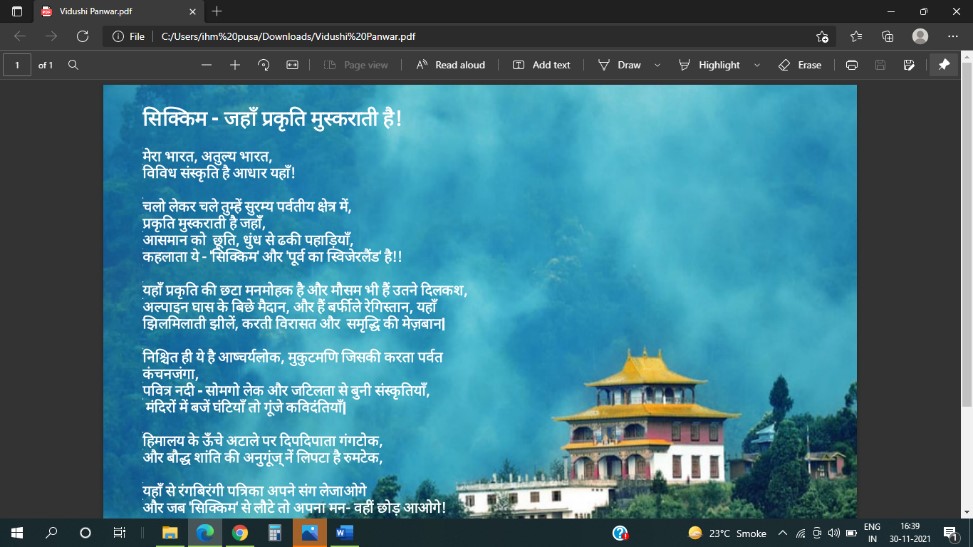Screen dimensions: 973x547
Task: Fit PDF to page width
Action: click(292, 65)
